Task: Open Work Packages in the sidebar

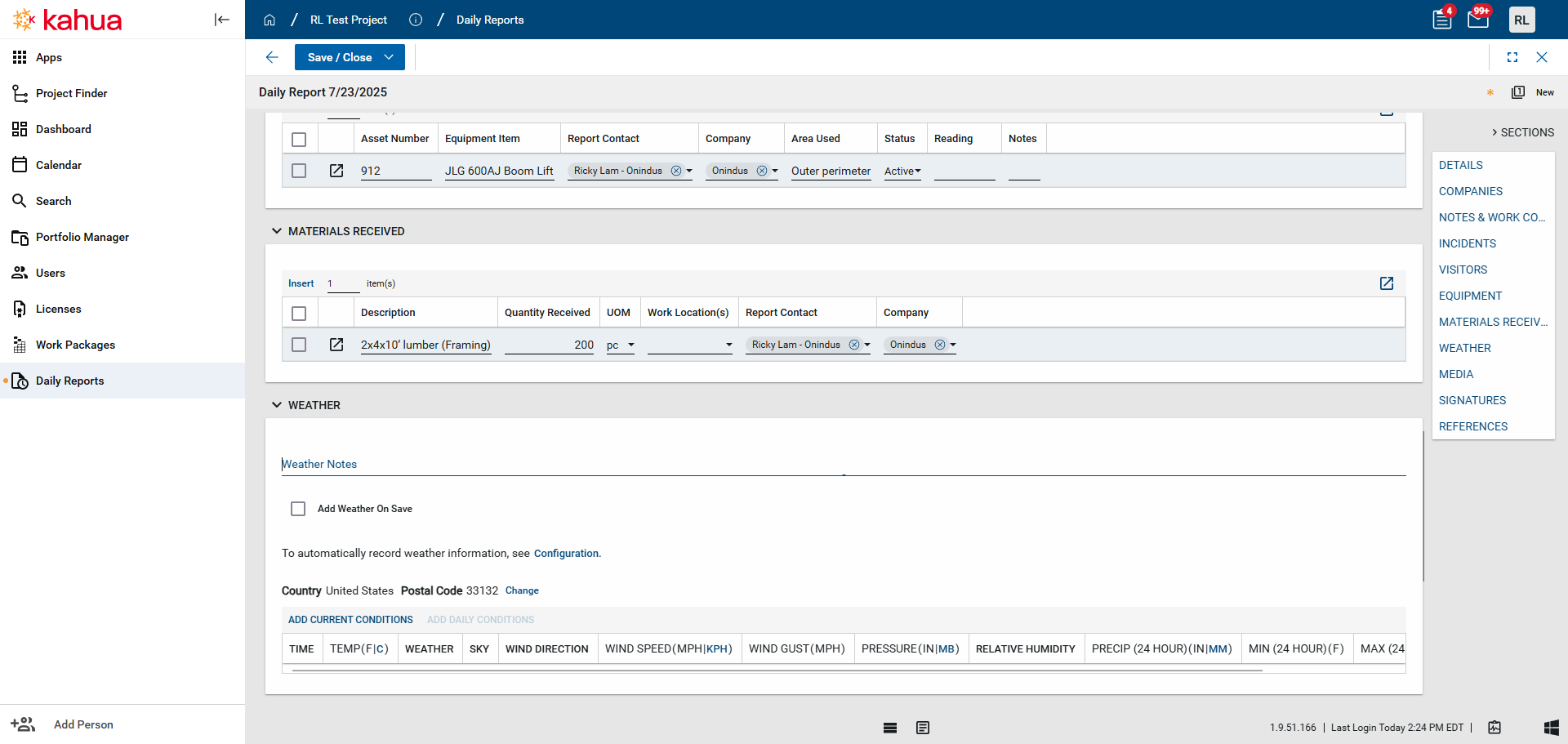Action: pos(75,345)
